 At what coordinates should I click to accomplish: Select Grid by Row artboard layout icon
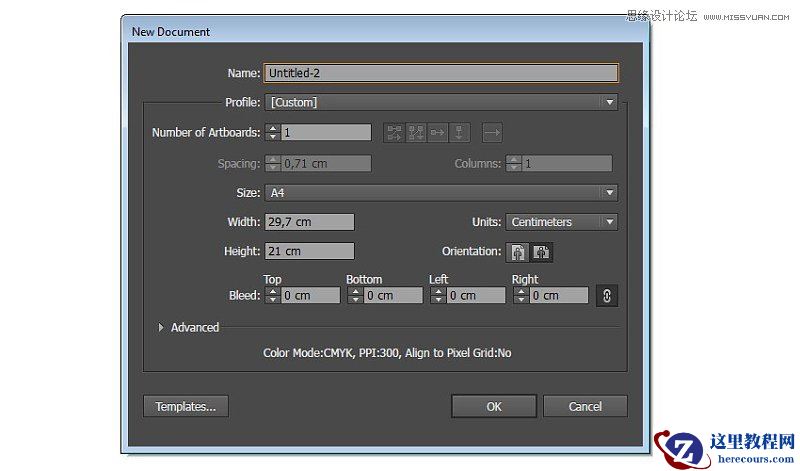coord(393,132)
